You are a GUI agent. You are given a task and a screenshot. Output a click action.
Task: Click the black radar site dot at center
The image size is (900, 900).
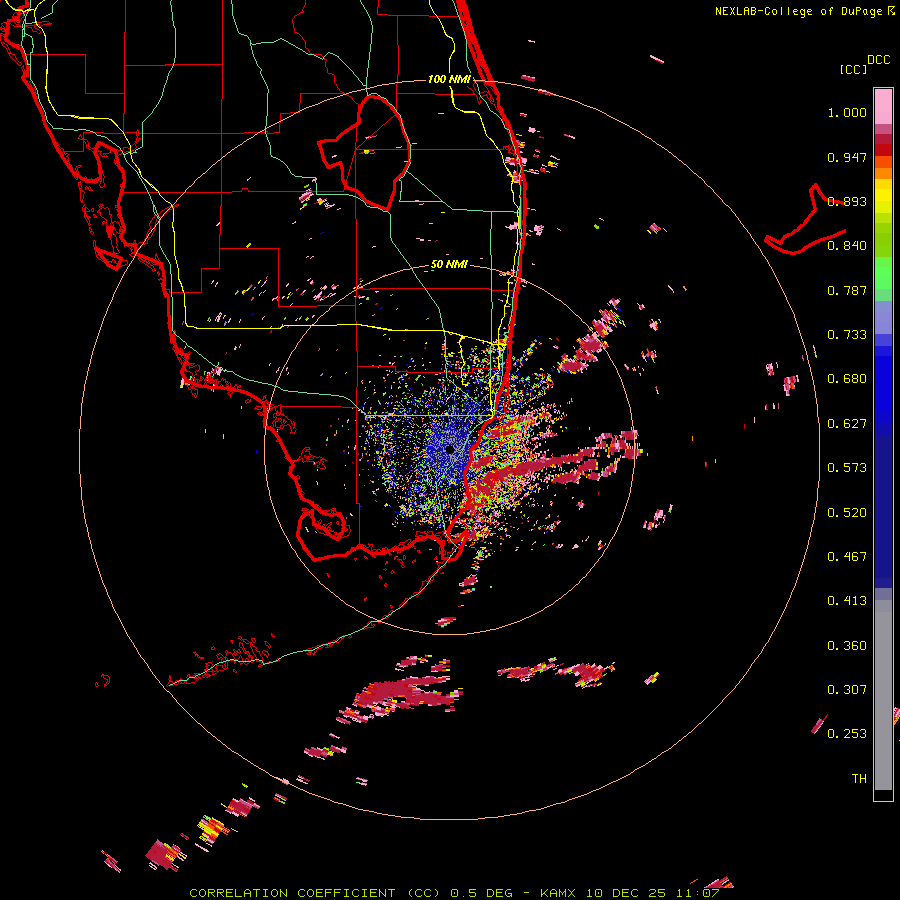[450, 449]
